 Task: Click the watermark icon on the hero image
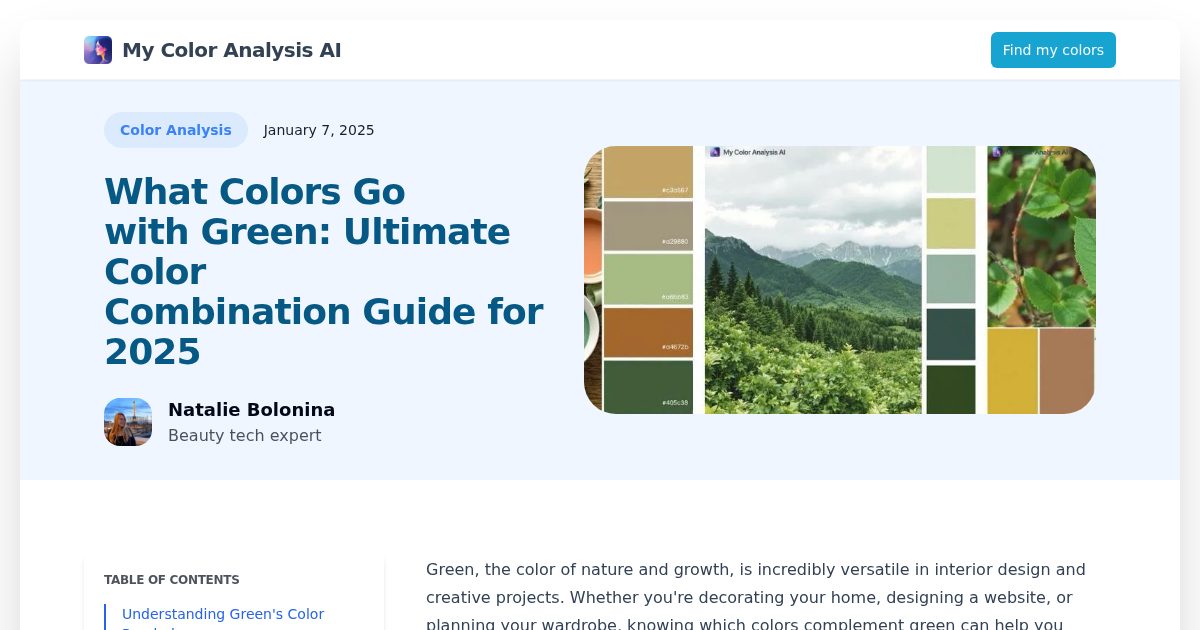[714, 152]
